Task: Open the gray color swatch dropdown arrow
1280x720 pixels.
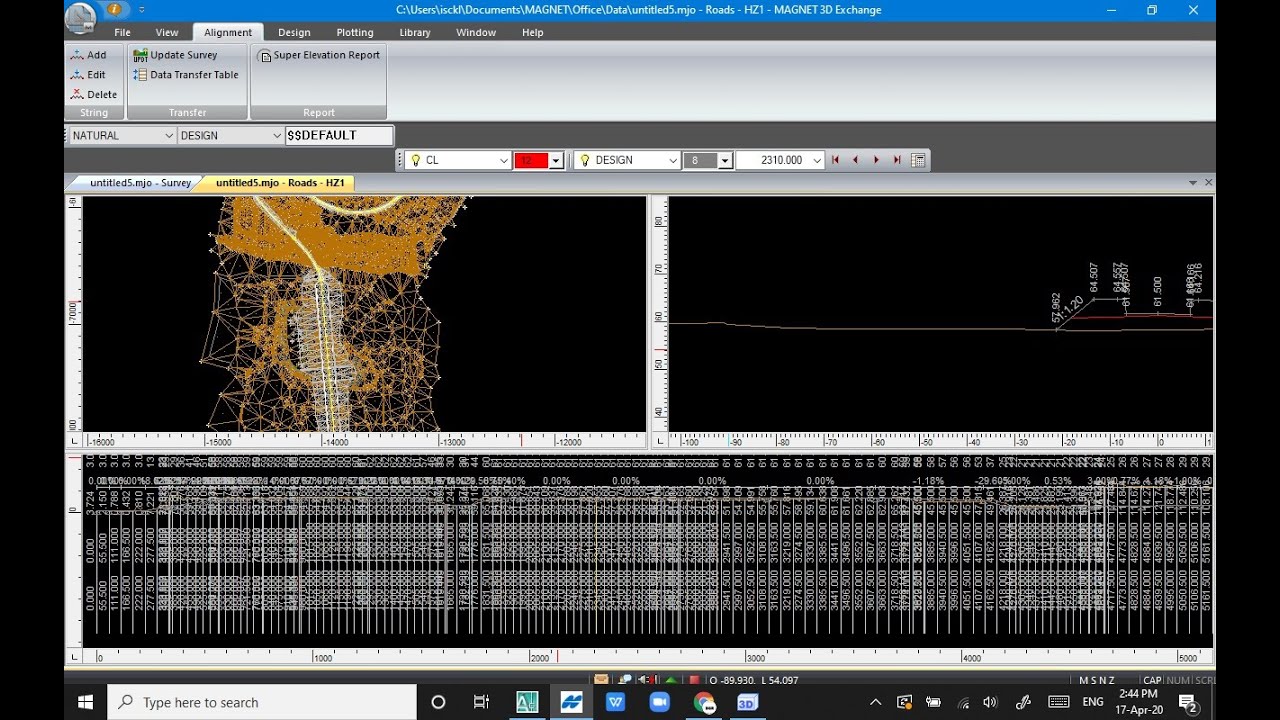Action: (x=726, y=160)
